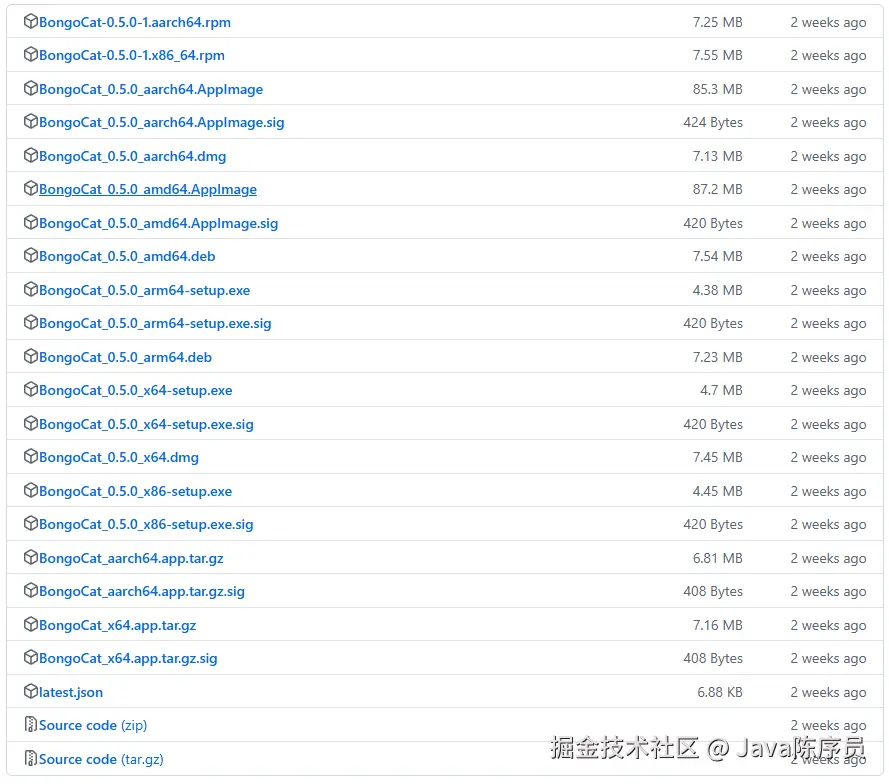Click the 87.2 MB size value

pyautogui.click(x=717, y=189)
